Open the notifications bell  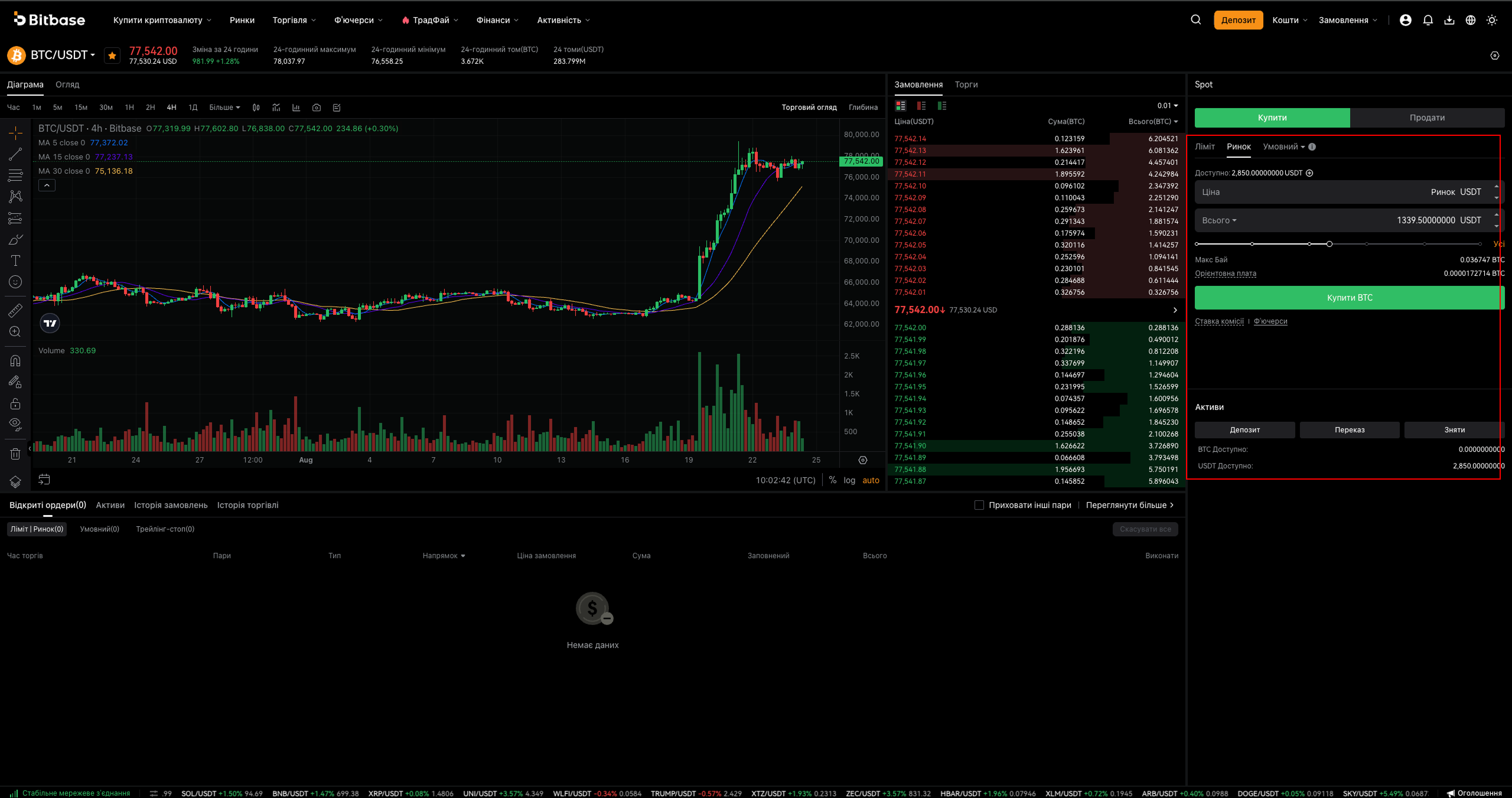click(x=1428, y=20)
